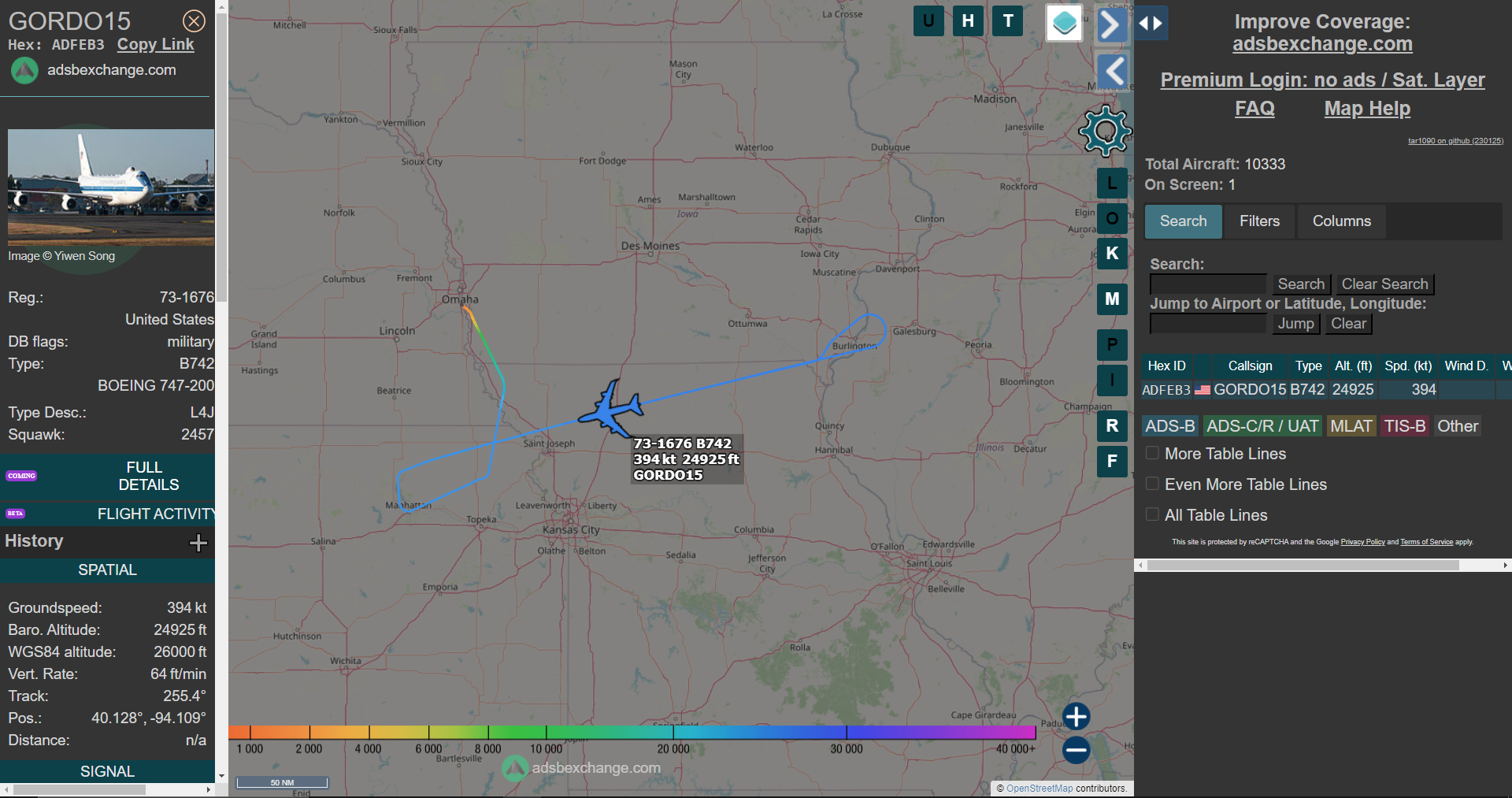This screenshot has width=1512, height=798.
Task: Click the Search button
Action: click(1301, 284)
